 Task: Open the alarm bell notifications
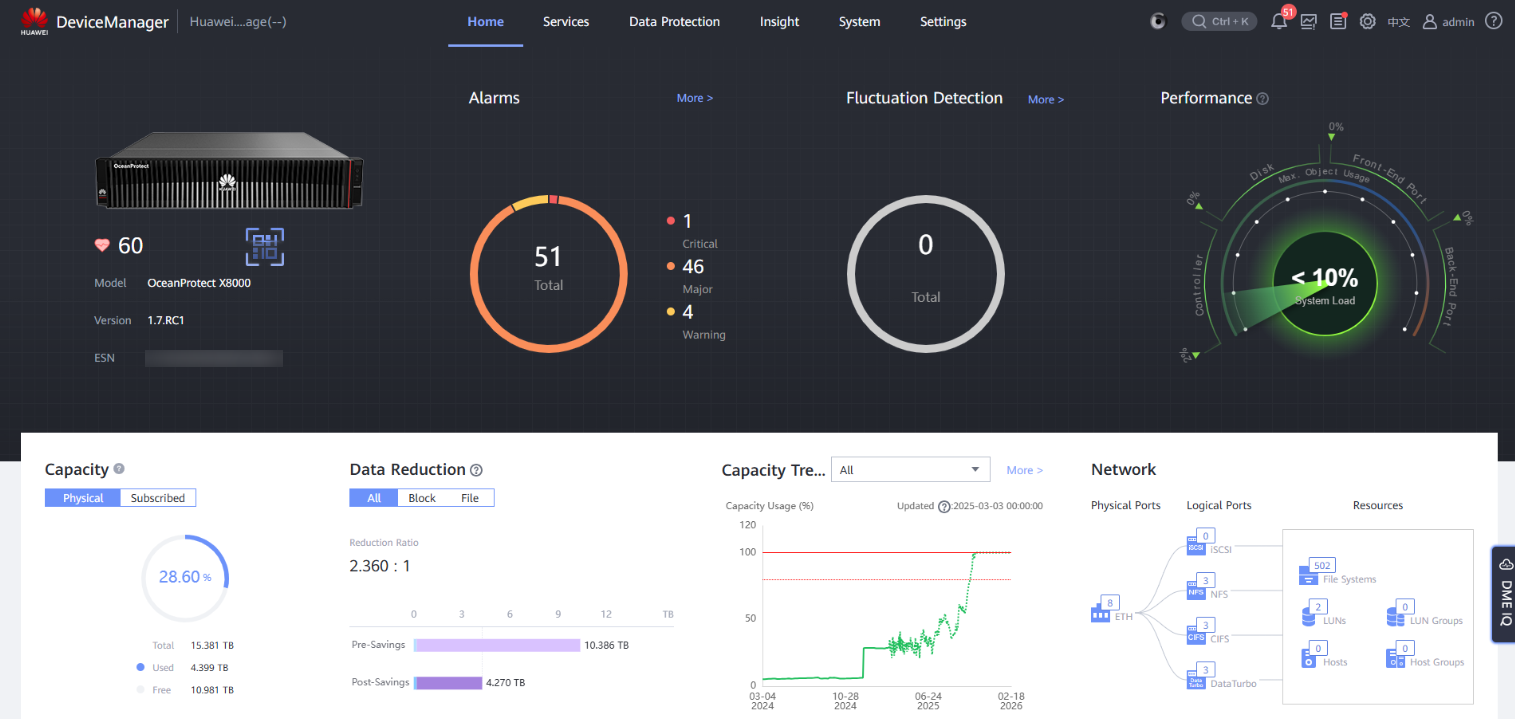point(1279,21)
